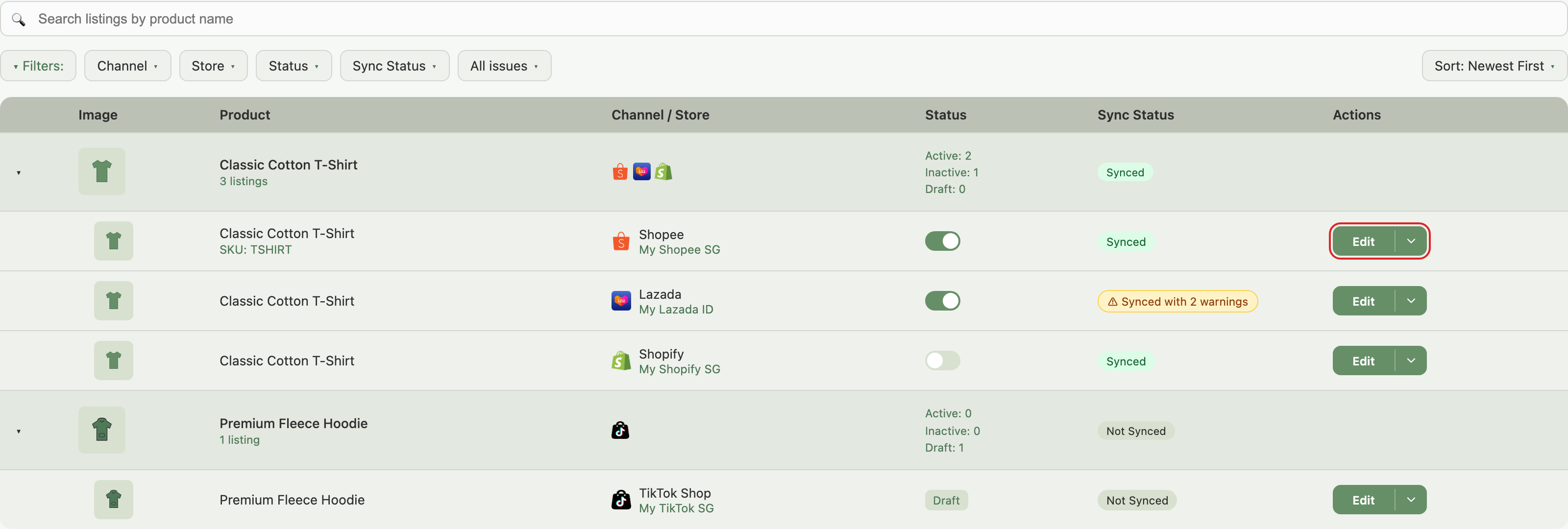
Task: Click Shopee logo next to My Shopee SG
Action: [x=621, y=241]
